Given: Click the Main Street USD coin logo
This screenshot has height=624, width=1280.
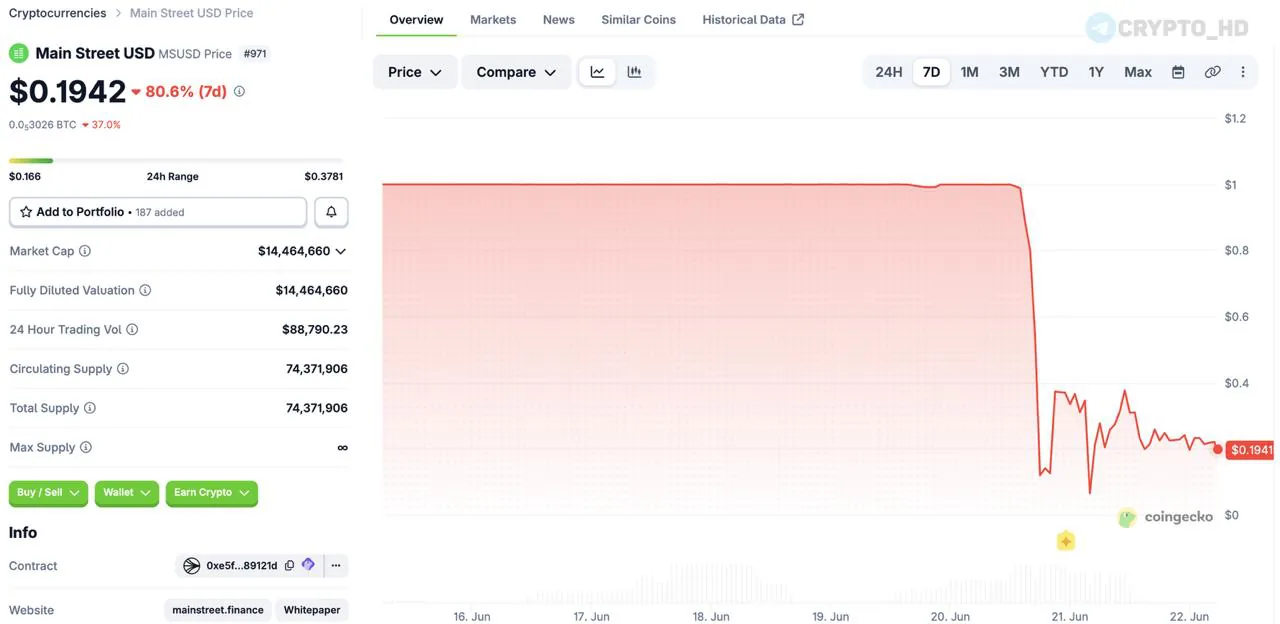Looking at the screenshot, I should tap(19, 53).
